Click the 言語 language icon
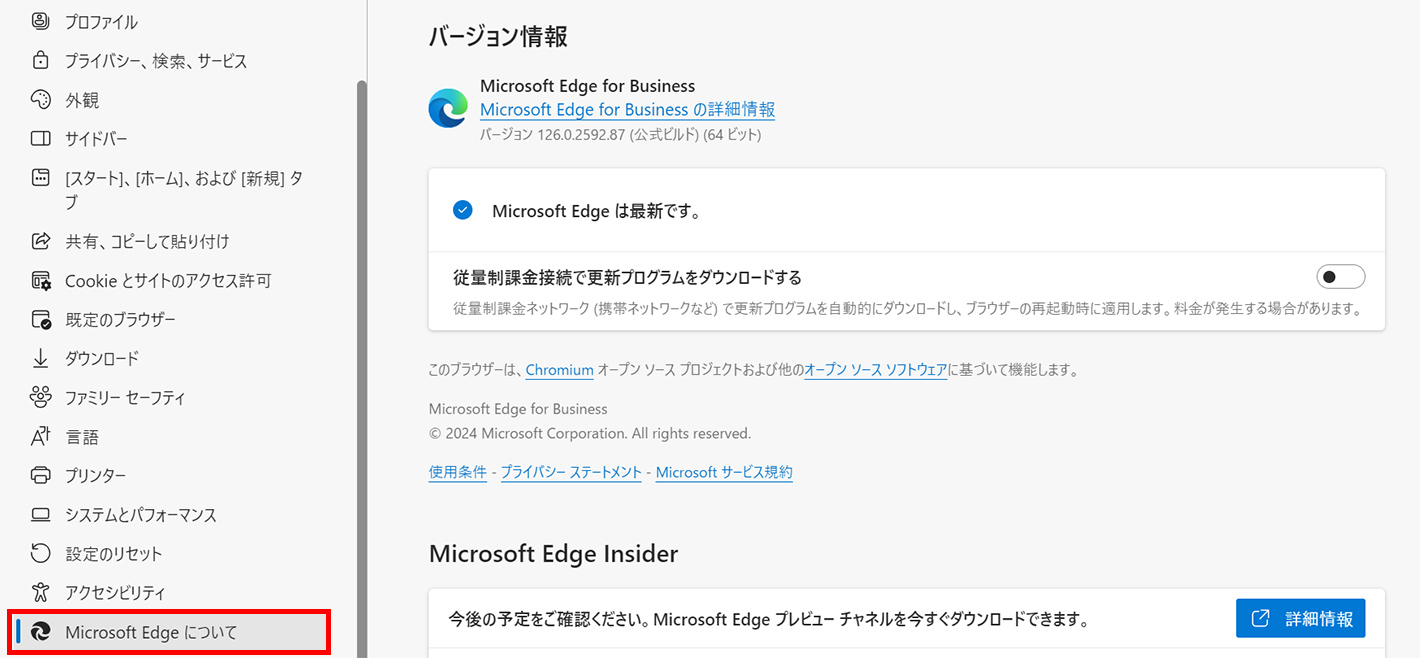Screen dimensions: 1420x658 (x=40, y=437)
